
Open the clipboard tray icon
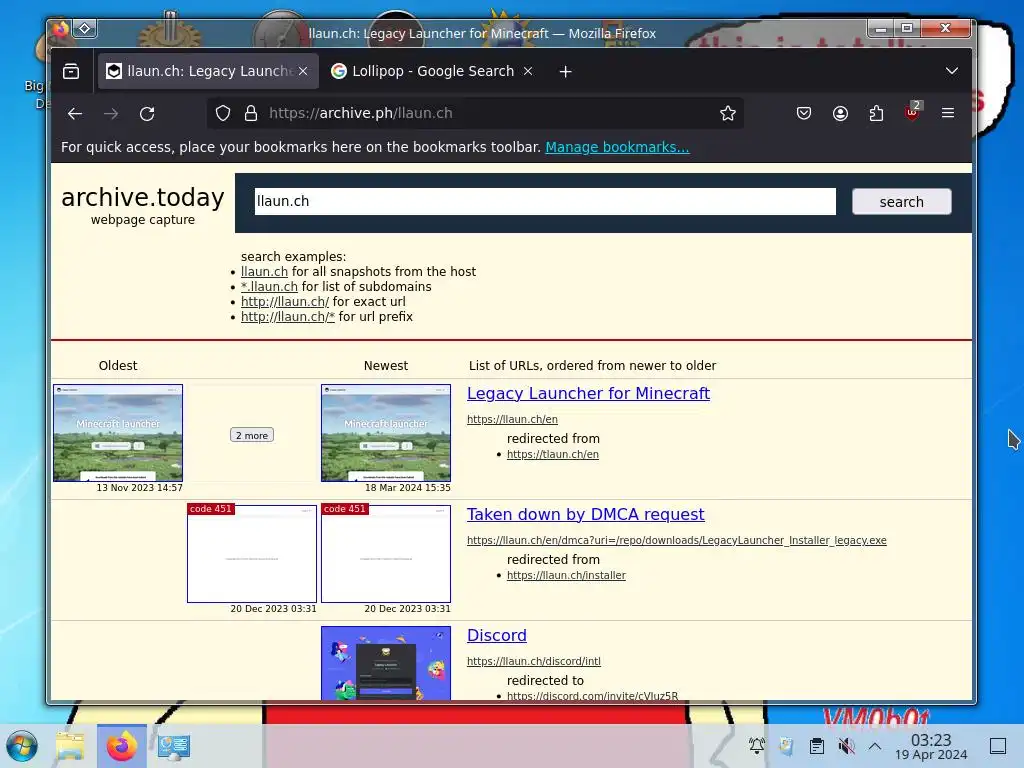click(x=816, y=746)
